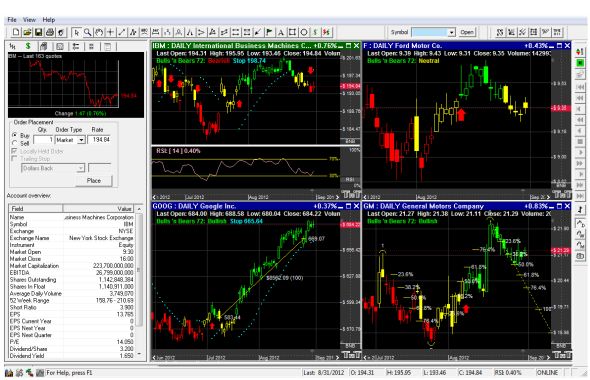Select the Sell radio button
590x380 pixels.
click(15, 143)
